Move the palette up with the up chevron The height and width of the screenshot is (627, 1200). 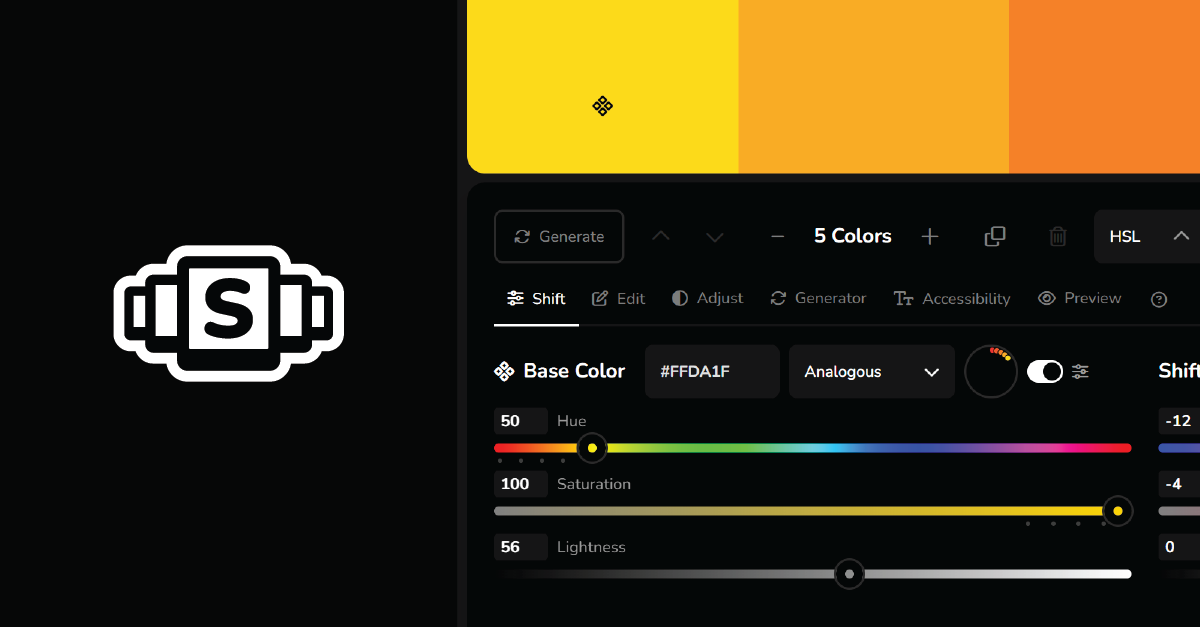pos(661,236)
